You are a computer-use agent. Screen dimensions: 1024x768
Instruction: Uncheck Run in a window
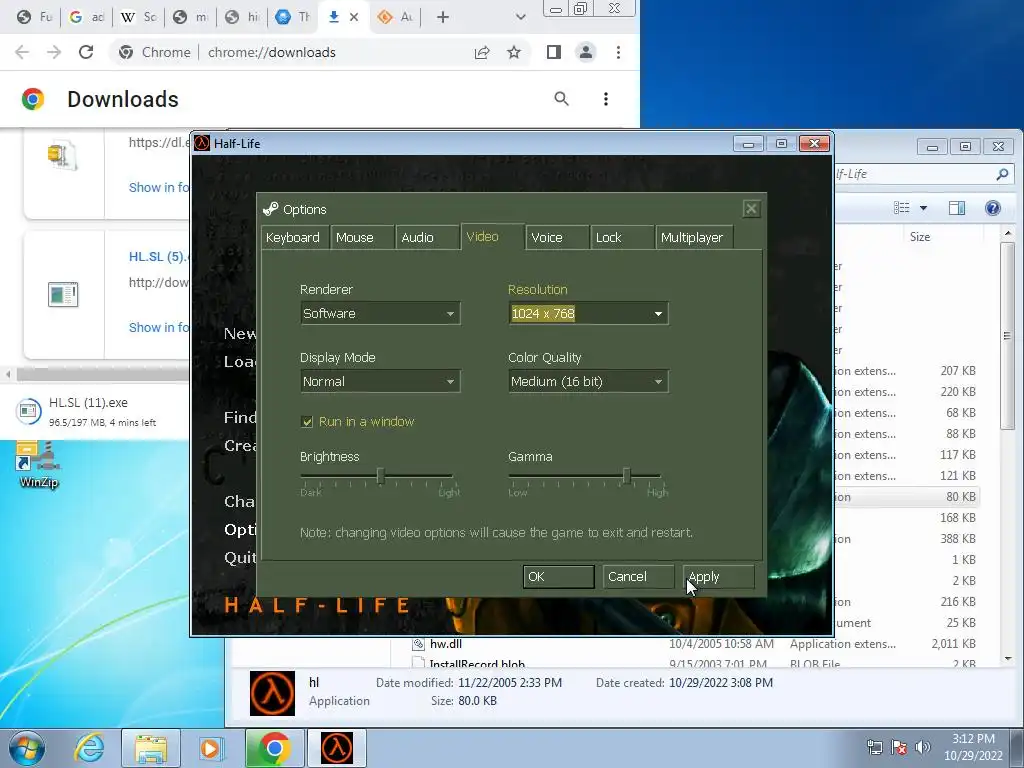(x=307, y=422)
